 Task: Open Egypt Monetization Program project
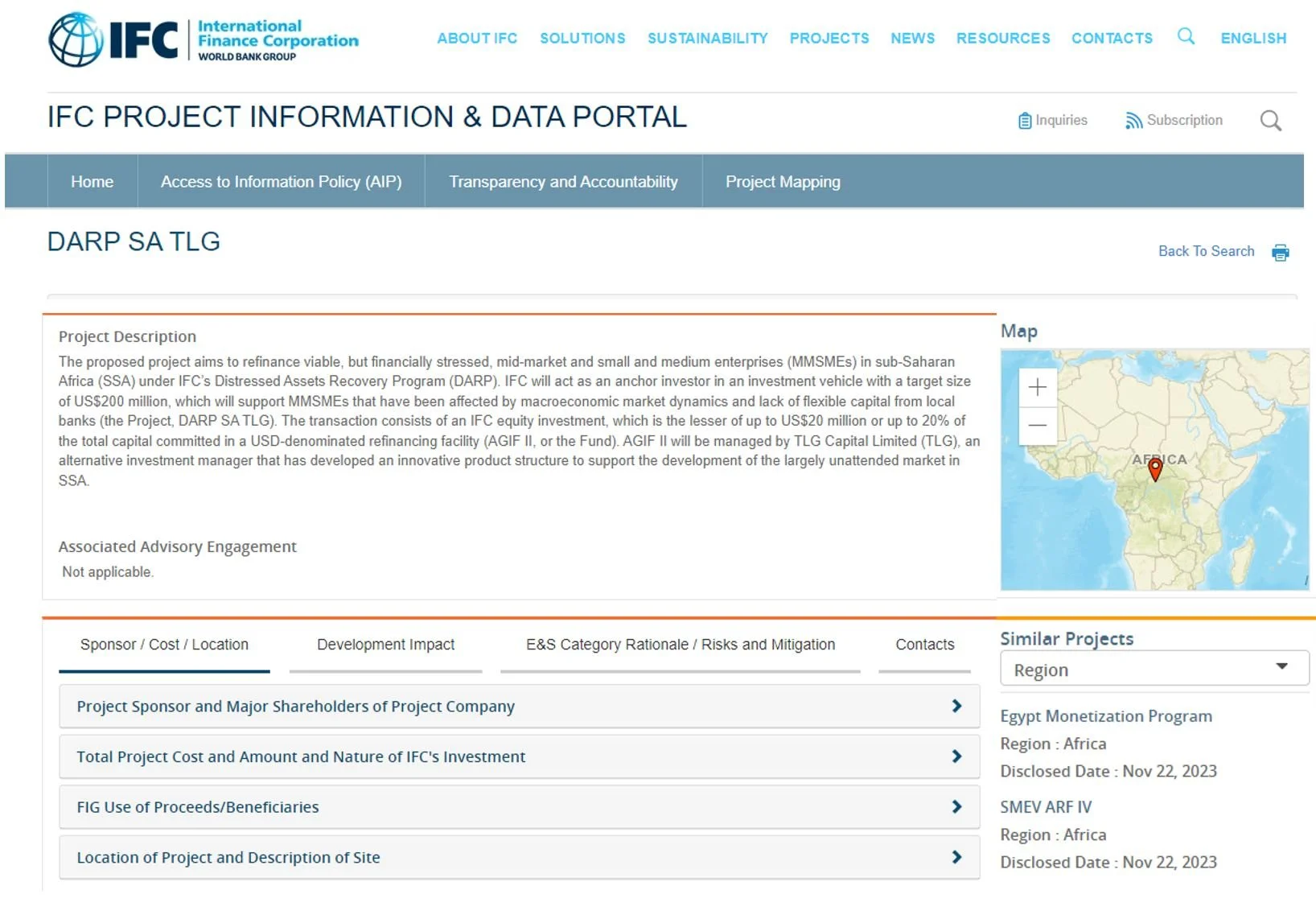click(x=1106, y=716)
